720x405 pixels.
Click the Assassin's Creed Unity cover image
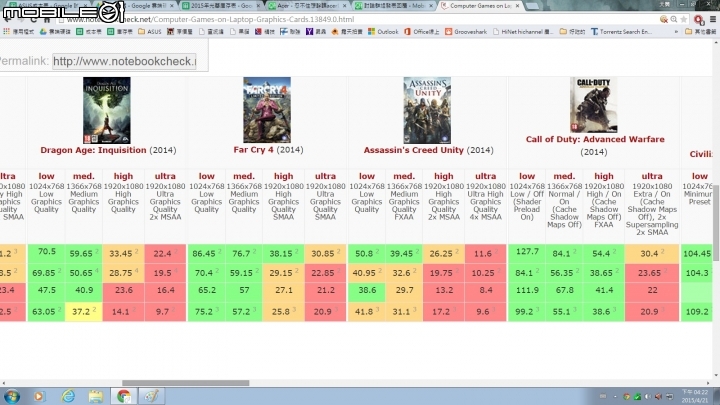pos(427,110)
